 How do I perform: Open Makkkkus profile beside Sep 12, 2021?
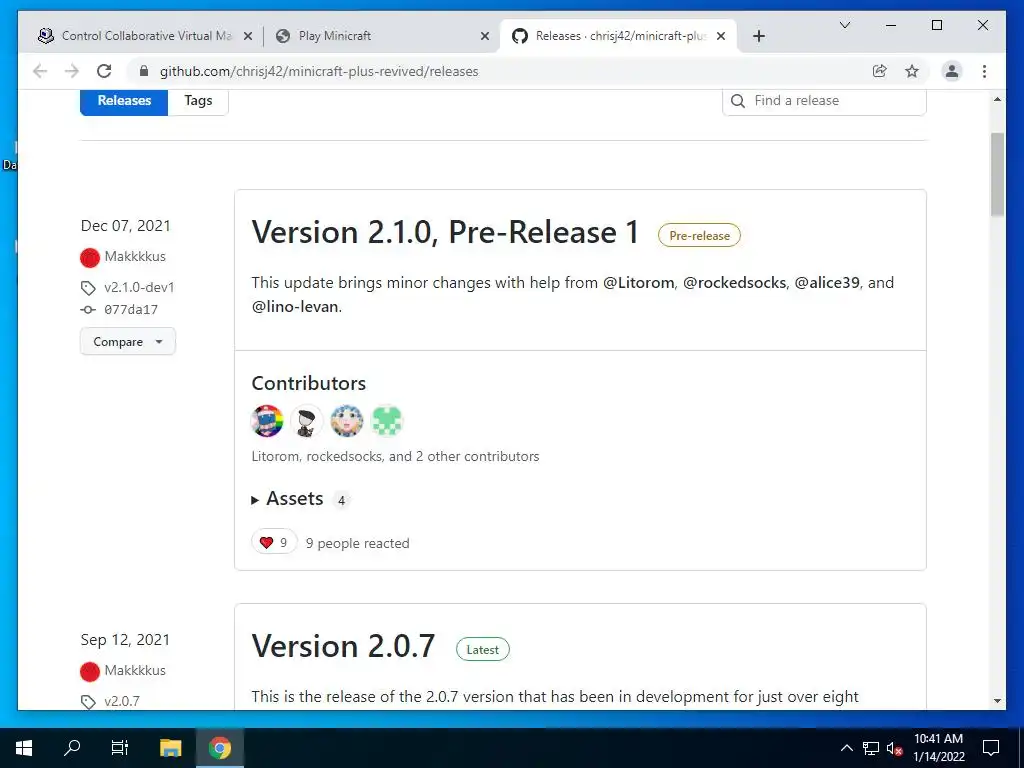pos(135,671)
